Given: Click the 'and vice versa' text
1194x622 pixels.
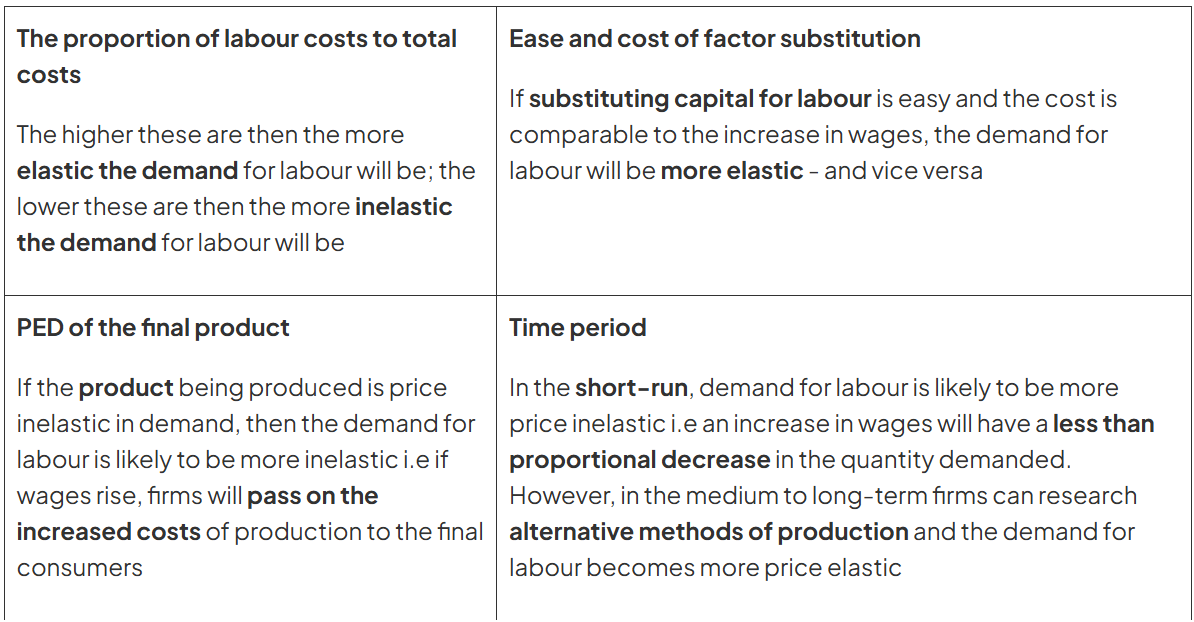Looking at the screenshot, I should tap(903, 171).
